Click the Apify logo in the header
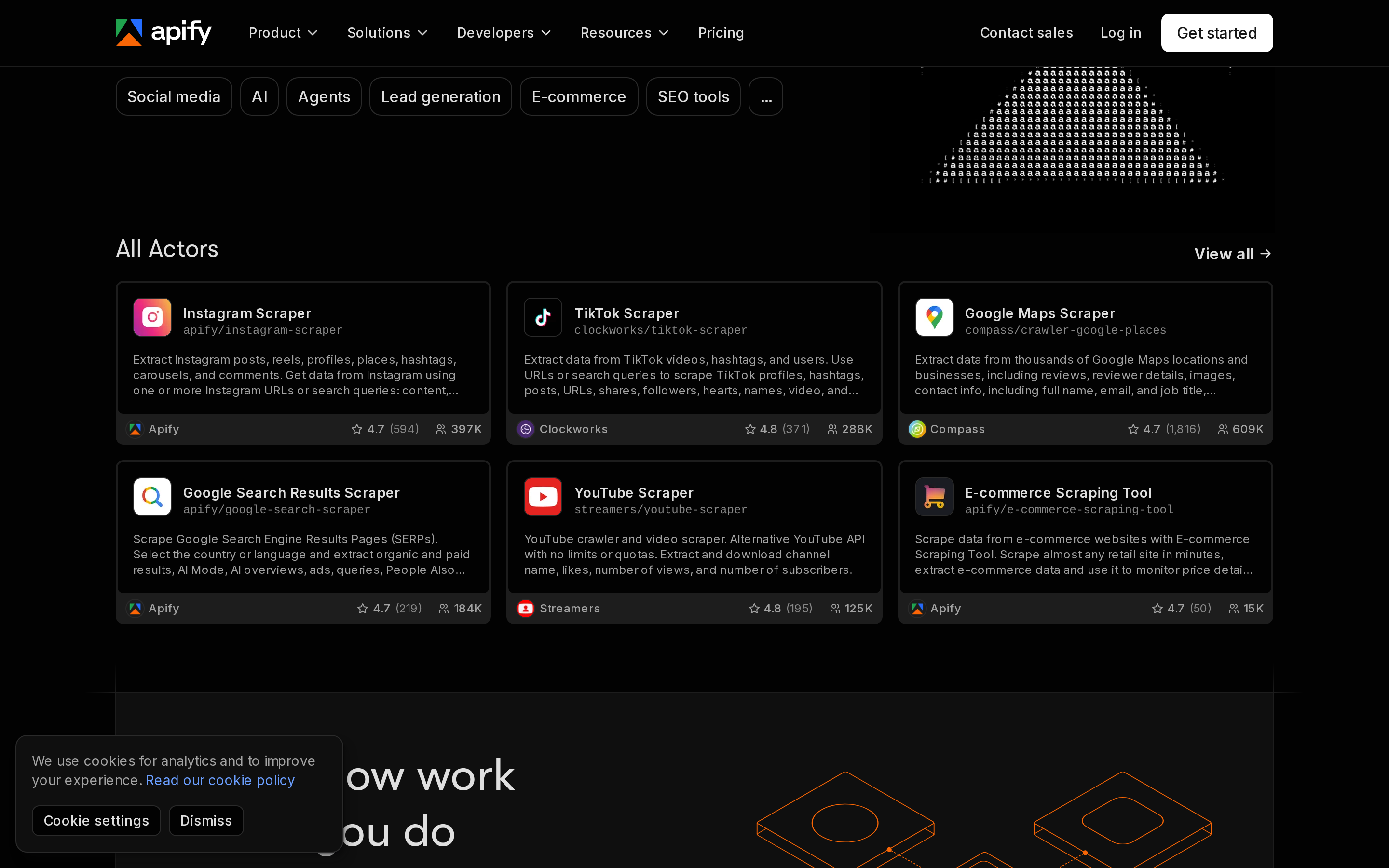The height and width of the screenshot is (868, 1389). coord(163,33)
